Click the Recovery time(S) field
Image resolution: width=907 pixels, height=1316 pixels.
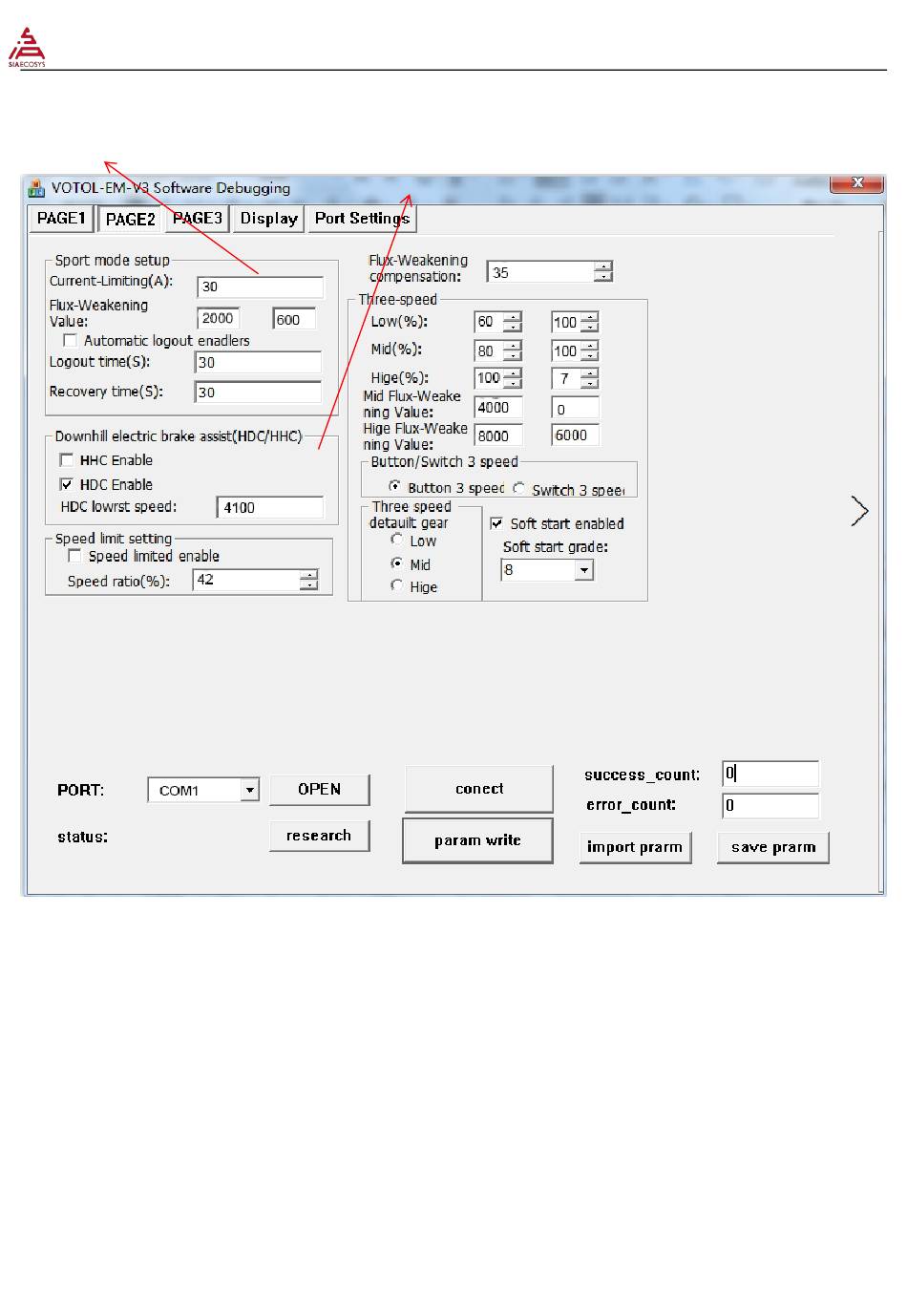(259, 393)
